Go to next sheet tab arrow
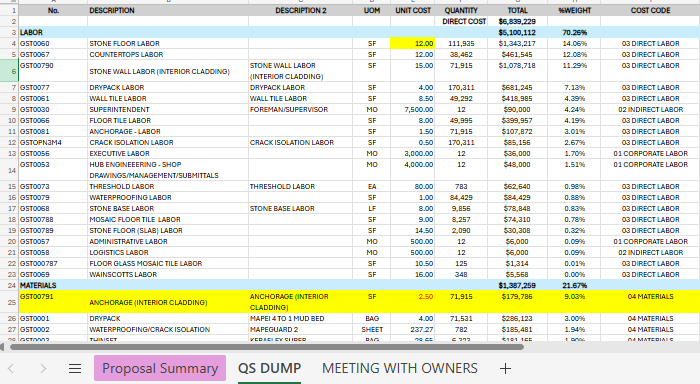 coord(43,368)
